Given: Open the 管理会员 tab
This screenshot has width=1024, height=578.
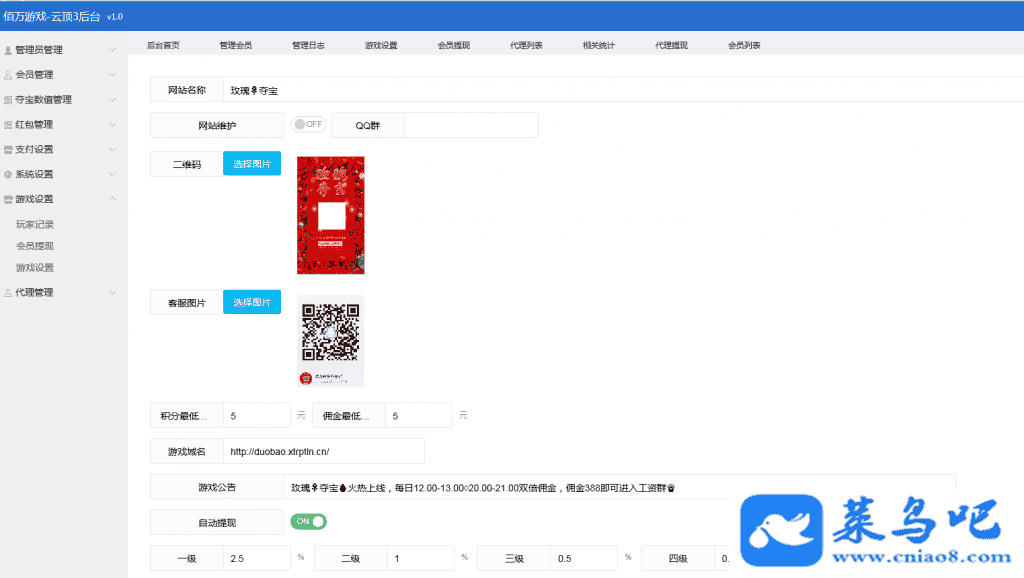Looking at the screenshot, I should click(x=236, y=45).
